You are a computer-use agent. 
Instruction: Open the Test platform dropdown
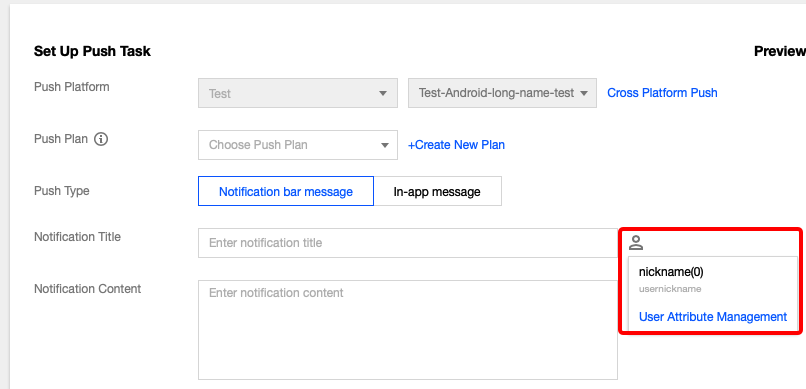point(298,93)
